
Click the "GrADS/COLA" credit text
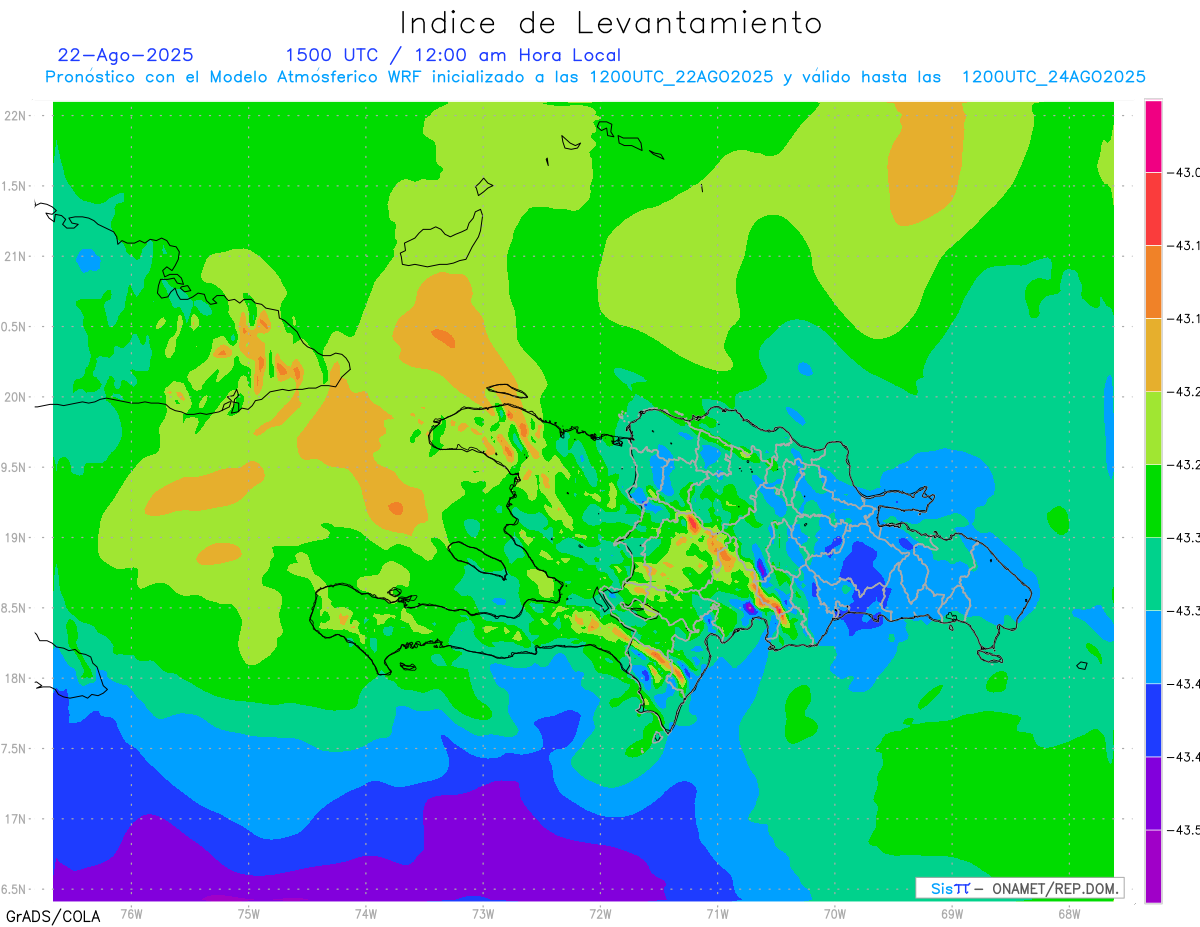click(x=53, y=916)
